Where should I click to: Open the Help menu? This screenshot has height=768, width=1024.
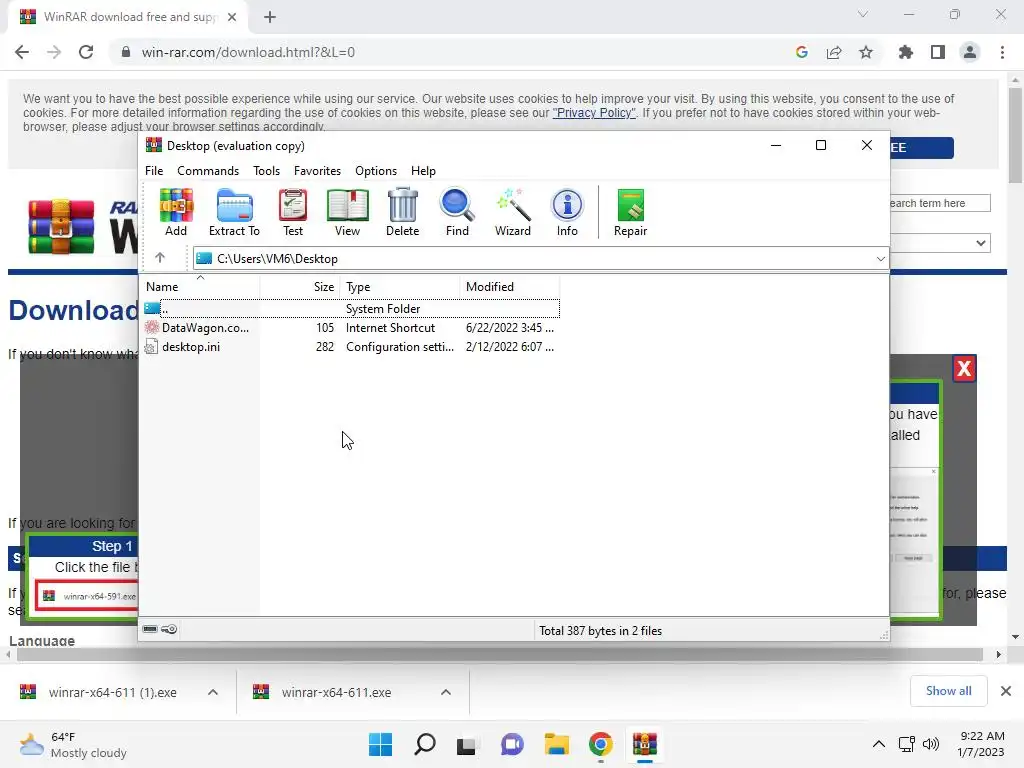[423, 170]
